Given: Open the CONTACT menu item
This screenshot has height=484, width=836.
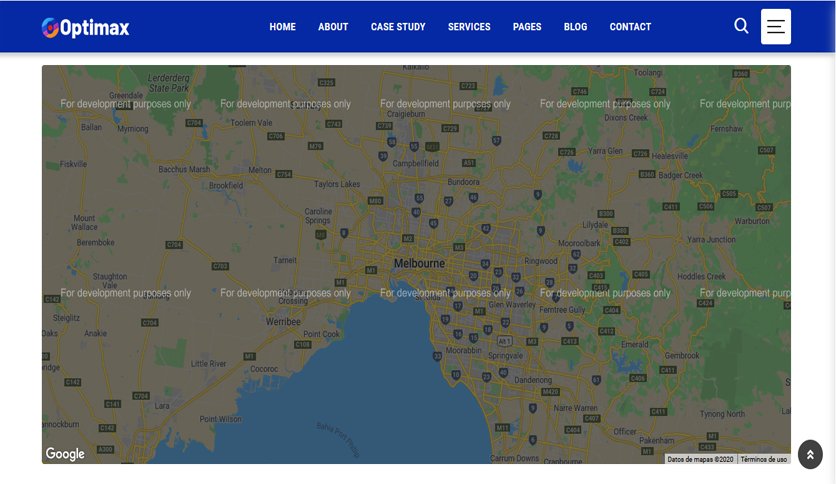Looking at the screenshot, I should 630,27.
